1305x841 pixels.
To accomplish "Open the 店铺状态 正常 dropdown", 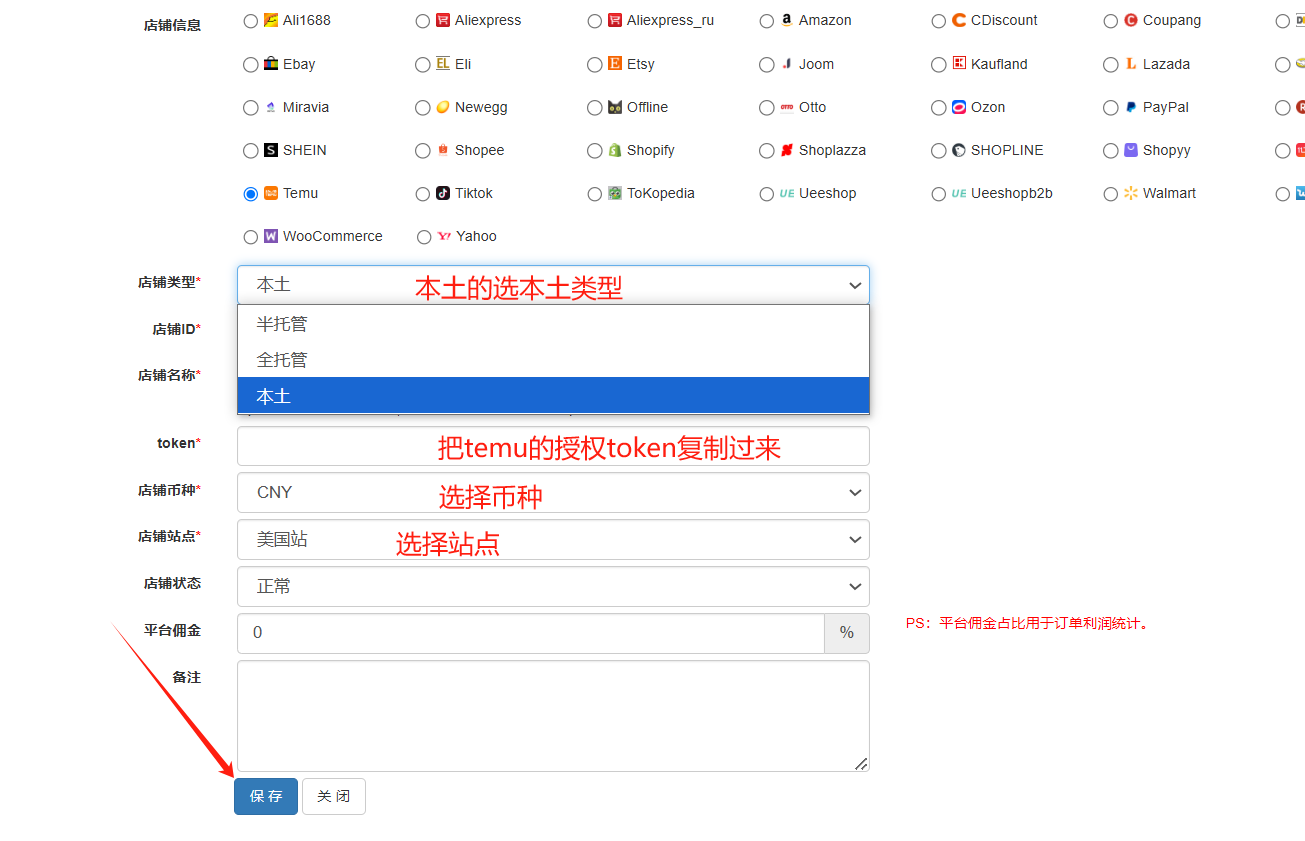I will pyautogui.click(x=553, y=586).
